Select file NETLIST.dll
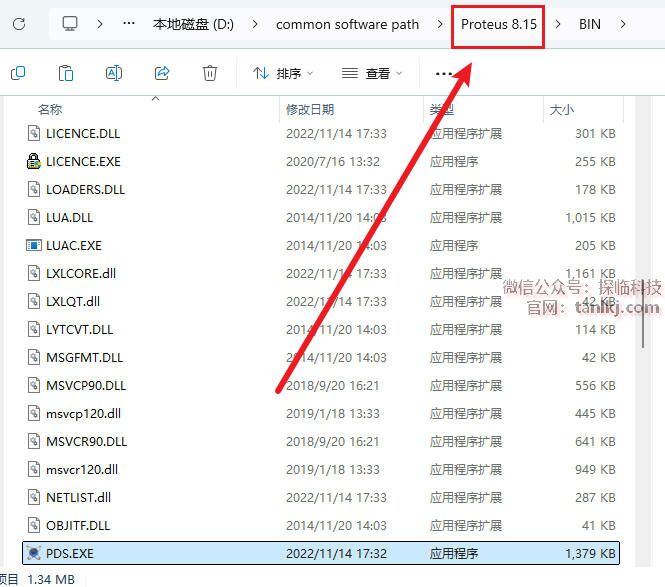The image size is (665, 587). [x=321, y=498]
